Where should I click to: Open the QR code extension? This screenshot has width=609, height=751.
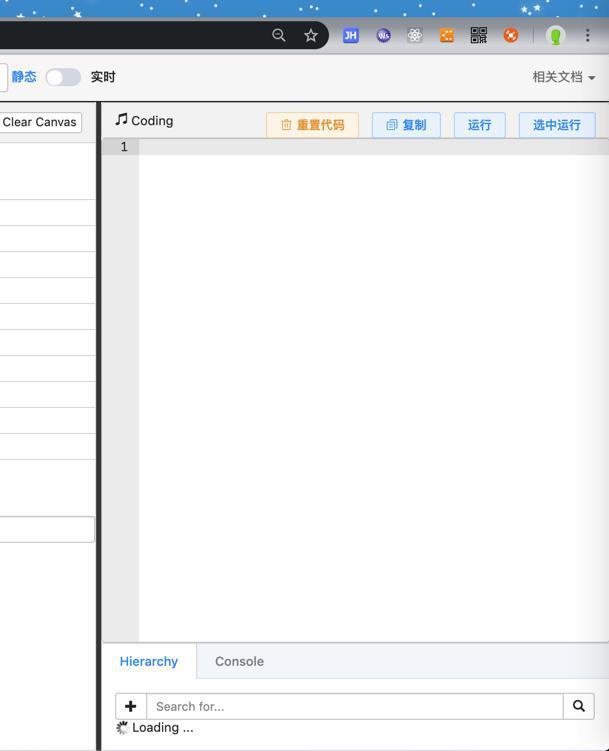click(x=479, y=35)
